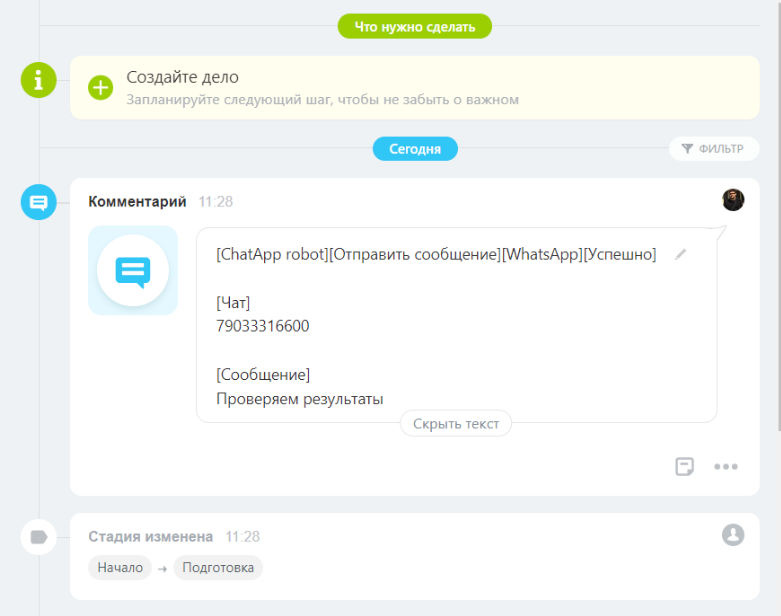This screenshot has height=616, width=781.
Task: Collapse the comment with Скрыть текст
Action: pos(456,424)
